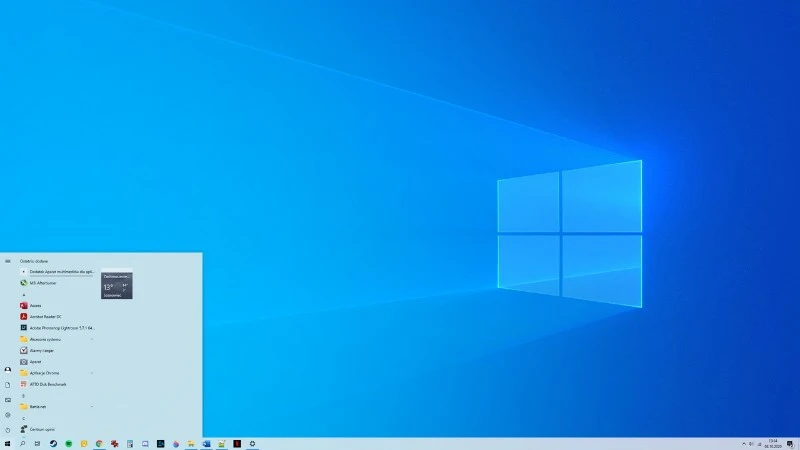Open the yellow round taskbar app icon

click(x=84, y=444)
